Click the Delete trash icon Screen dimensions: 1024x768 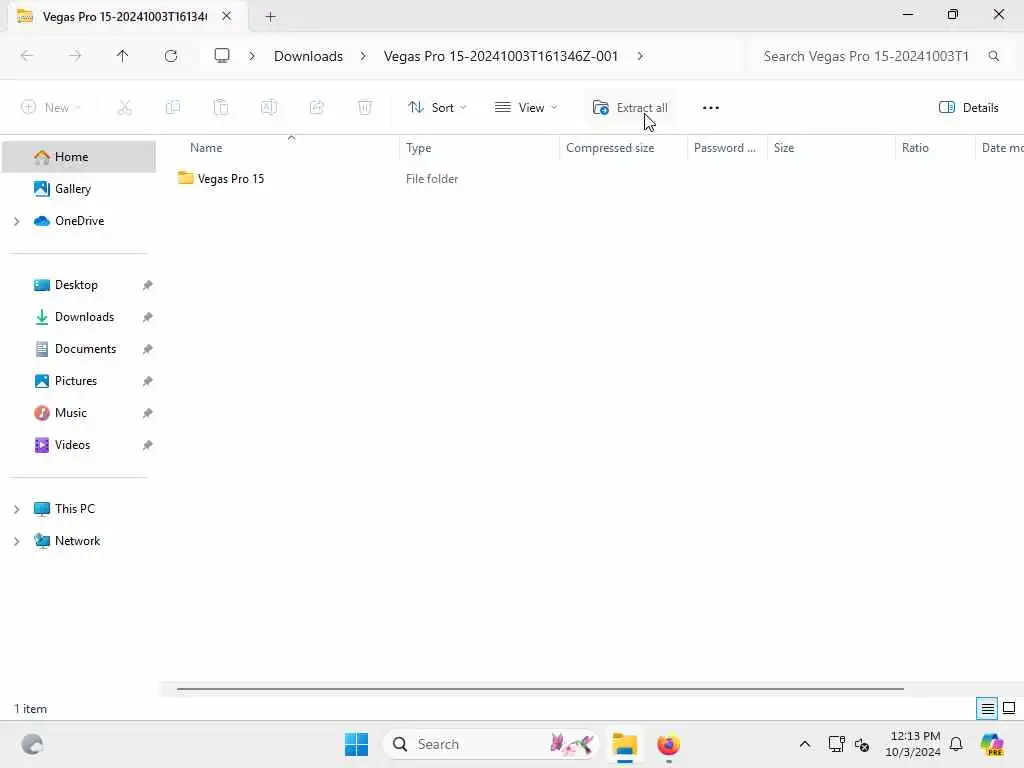tap(365, 108)
